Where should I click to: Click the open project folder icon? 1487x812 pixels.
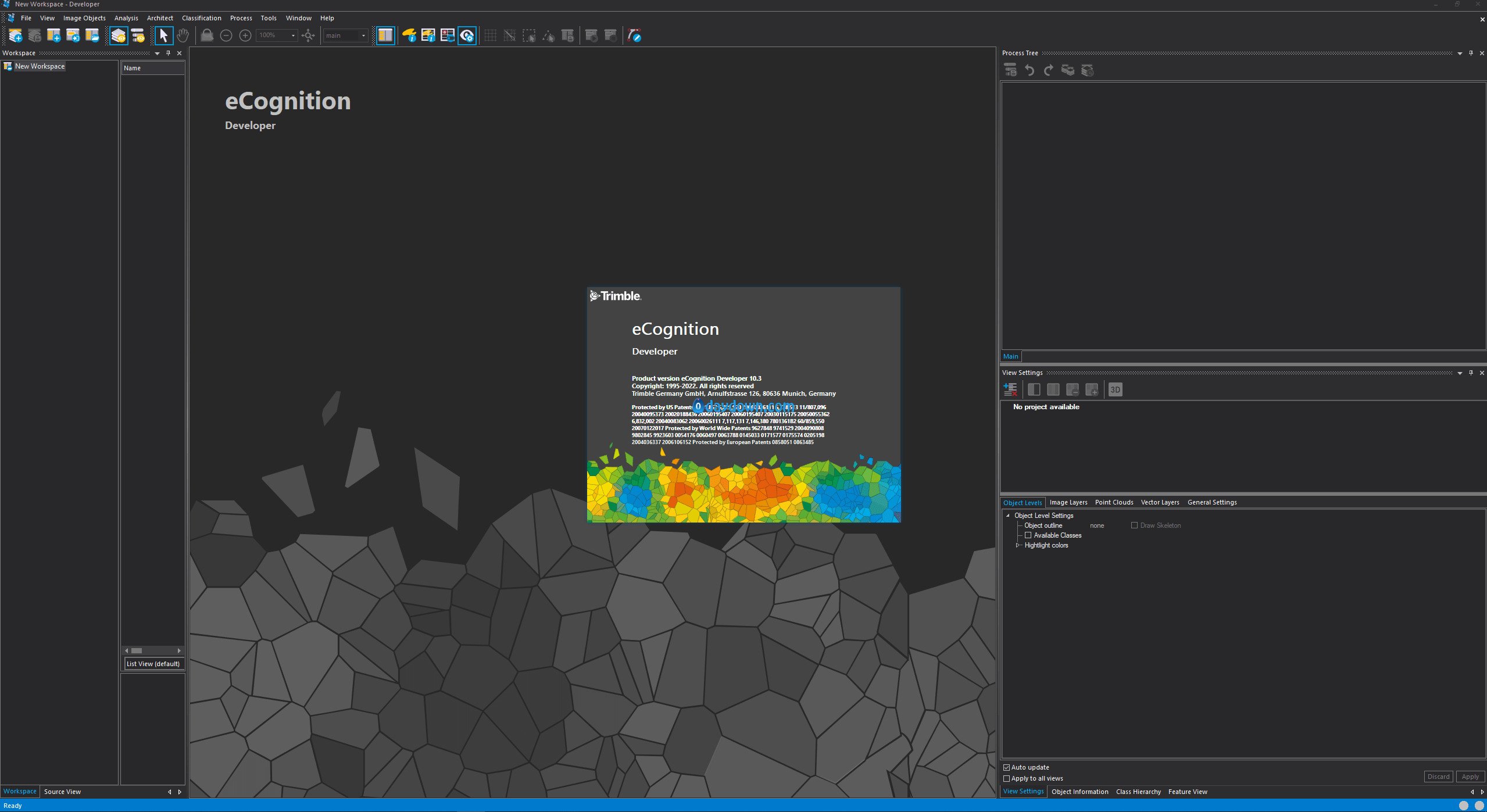[x=92, y=35]
